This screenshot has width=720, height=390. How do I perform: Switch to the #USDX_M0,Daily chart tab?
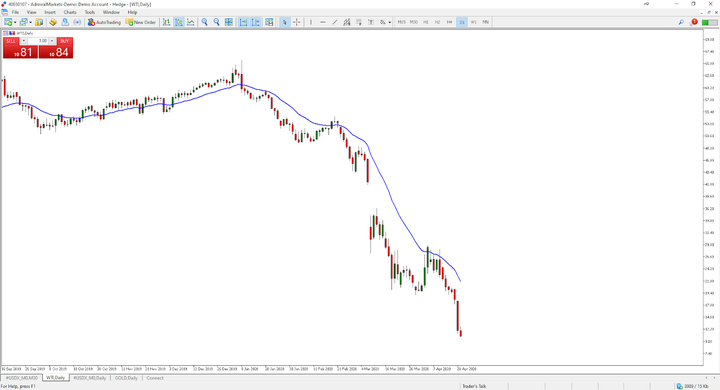(x=90, y=378)
